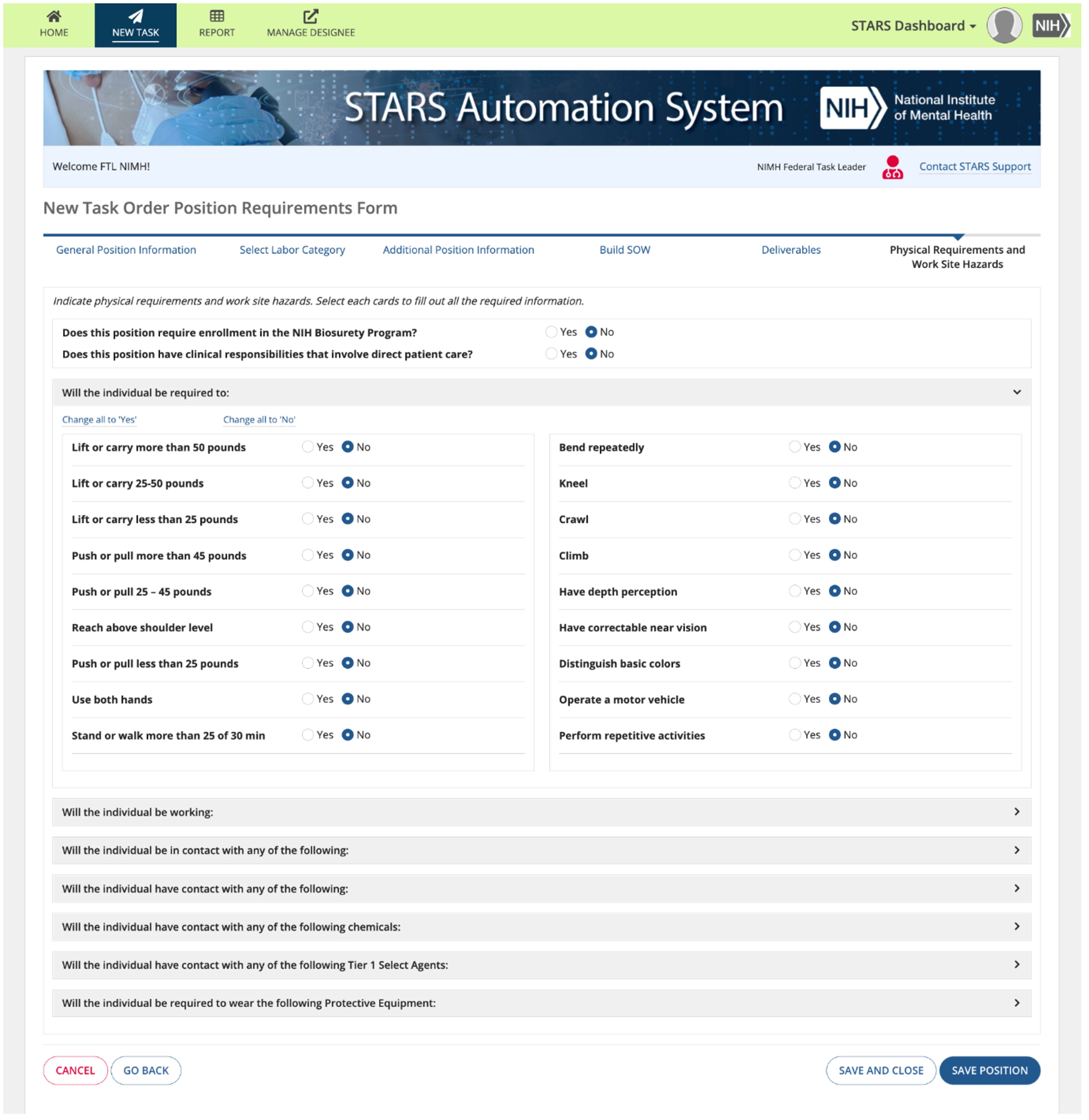Select Yes for Kneel
Image resolution: width=1089 pixels, height=1120 pixels.
tap(795, 483)
